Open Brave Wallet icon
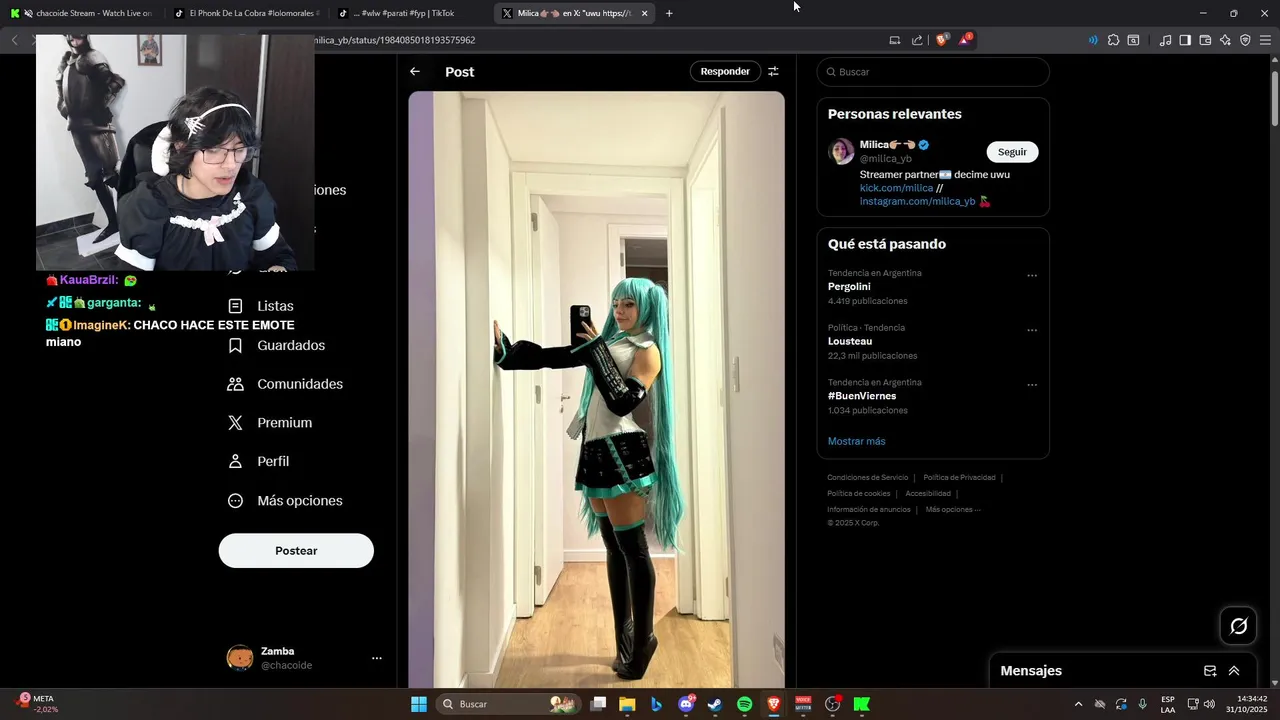Viewport: 1280px width, 720px height. click(x=1205, y=40)
